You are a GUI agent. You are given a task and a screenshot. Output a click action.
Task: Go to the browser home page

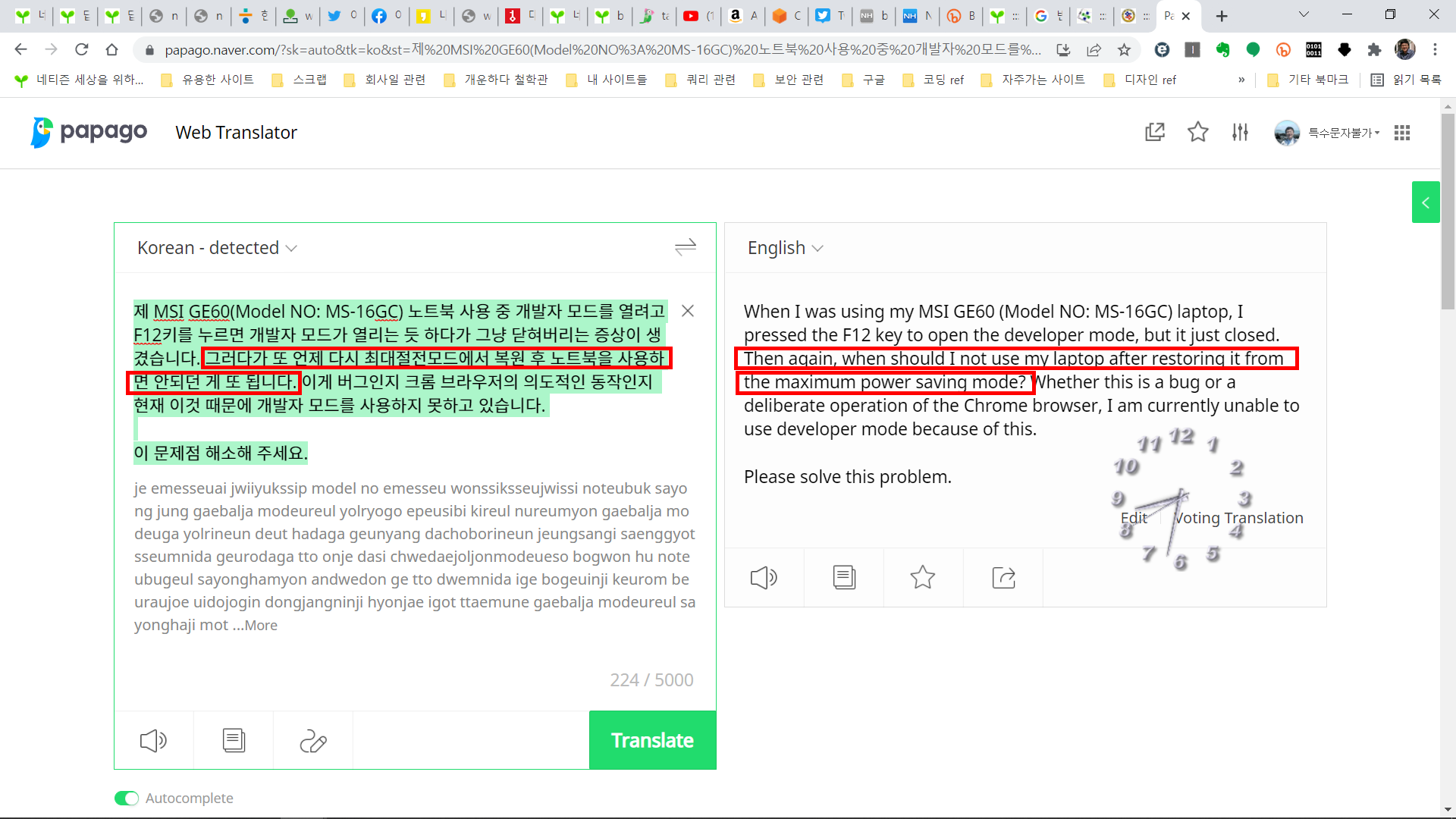[111, 49]
